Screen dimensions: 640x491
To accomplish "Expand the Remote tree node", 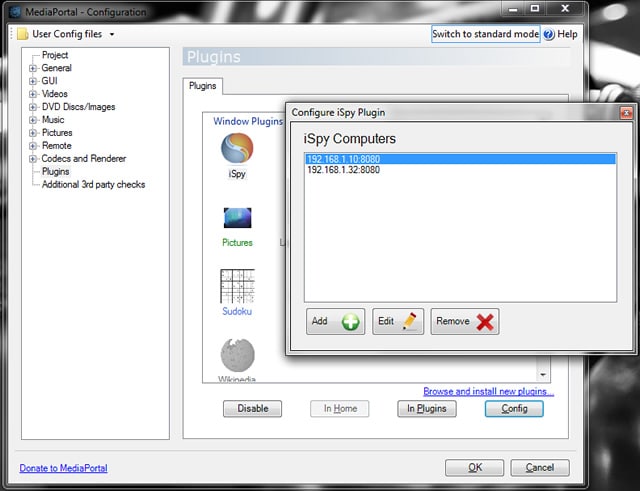I will click(33, 146).
